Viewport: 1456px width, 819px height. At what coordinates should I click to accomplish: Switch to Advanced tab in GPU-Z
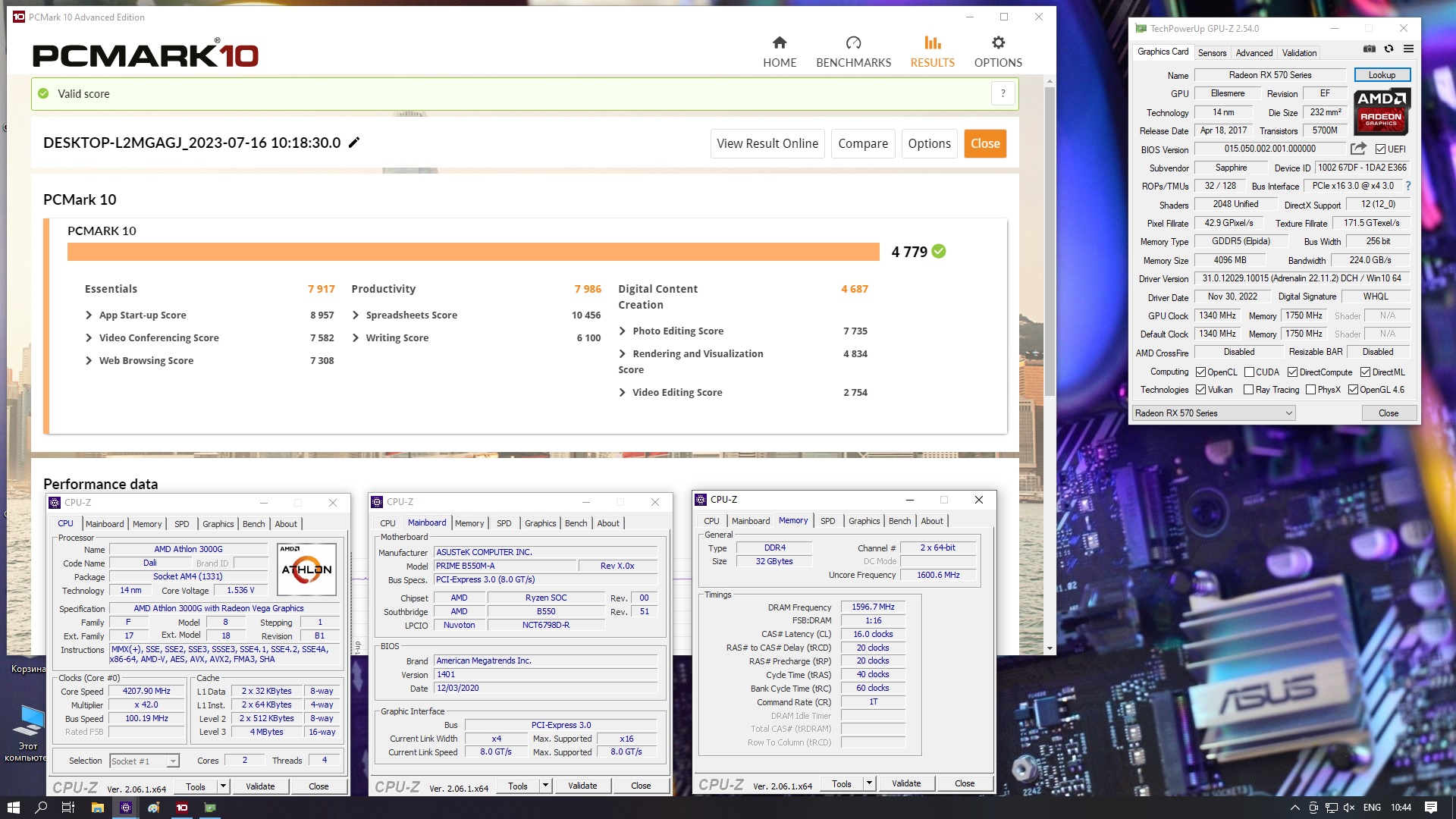1254,53
